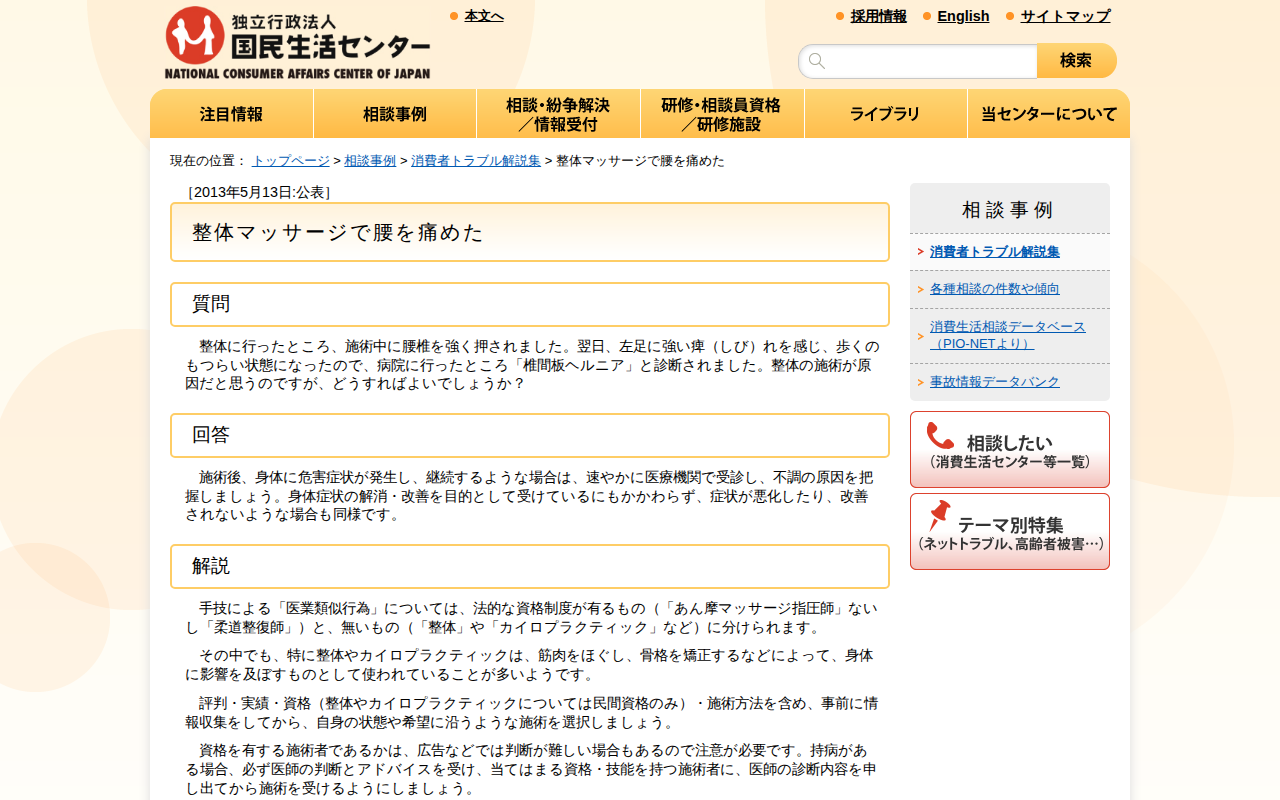Focus the site search input field
Image resolution: width=1280 pixels, height=800 pixels.
pos(918,61)
